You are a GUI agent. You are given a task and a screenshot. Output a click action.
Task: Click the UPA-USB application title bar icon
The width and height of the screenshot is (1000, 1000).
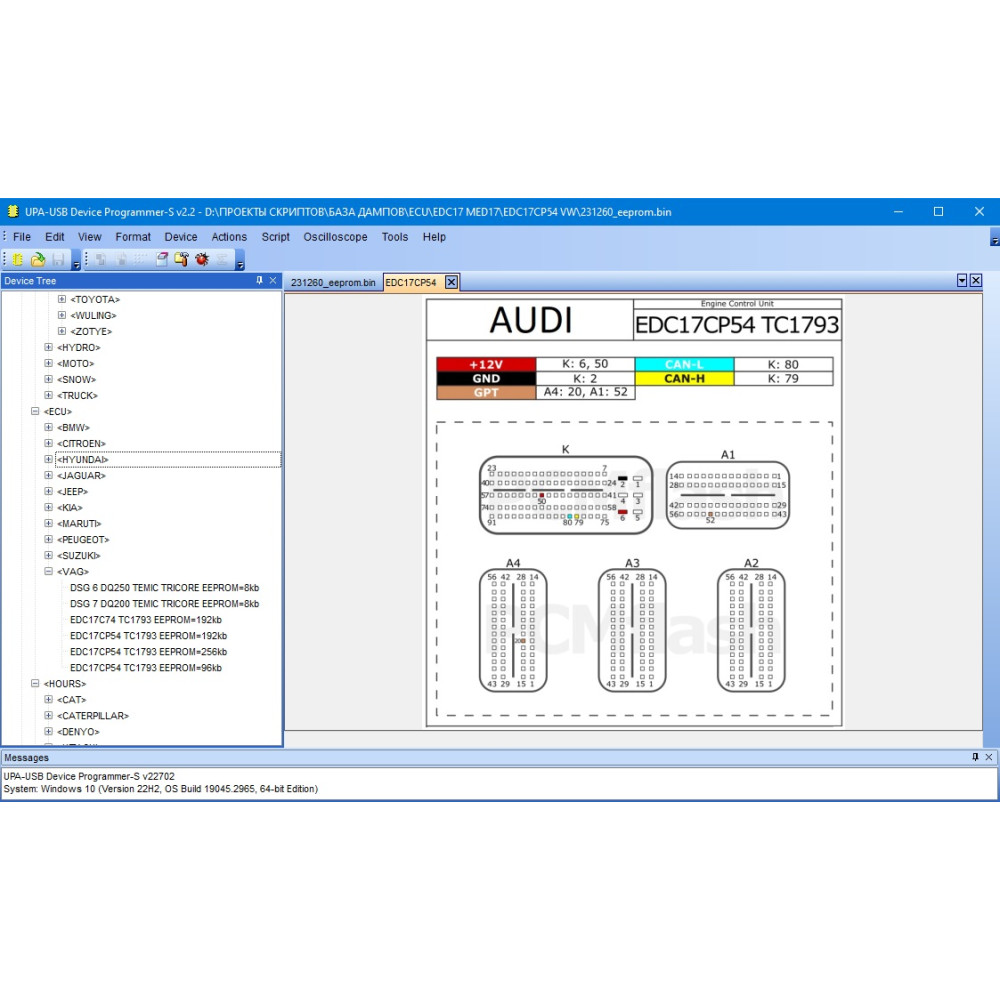(13, 212)
